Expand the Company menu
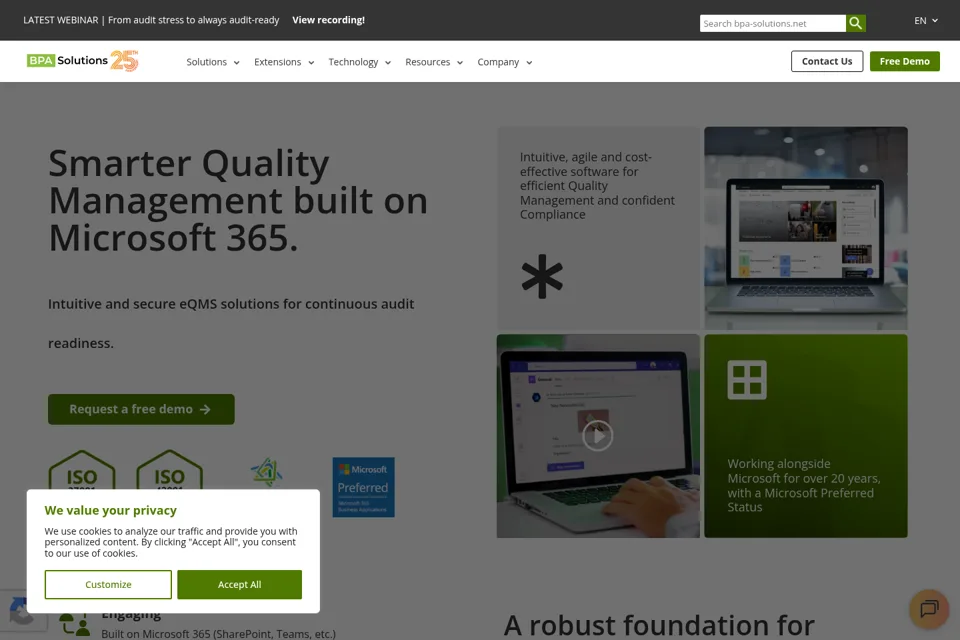This screenshot has width=960, height=640. [x=505, y=62]
